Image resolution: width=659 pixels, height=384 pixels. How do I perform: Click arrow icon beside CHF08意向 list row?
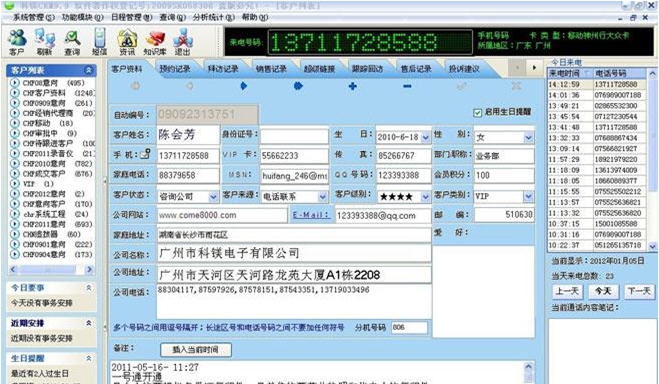click(15, 83)
